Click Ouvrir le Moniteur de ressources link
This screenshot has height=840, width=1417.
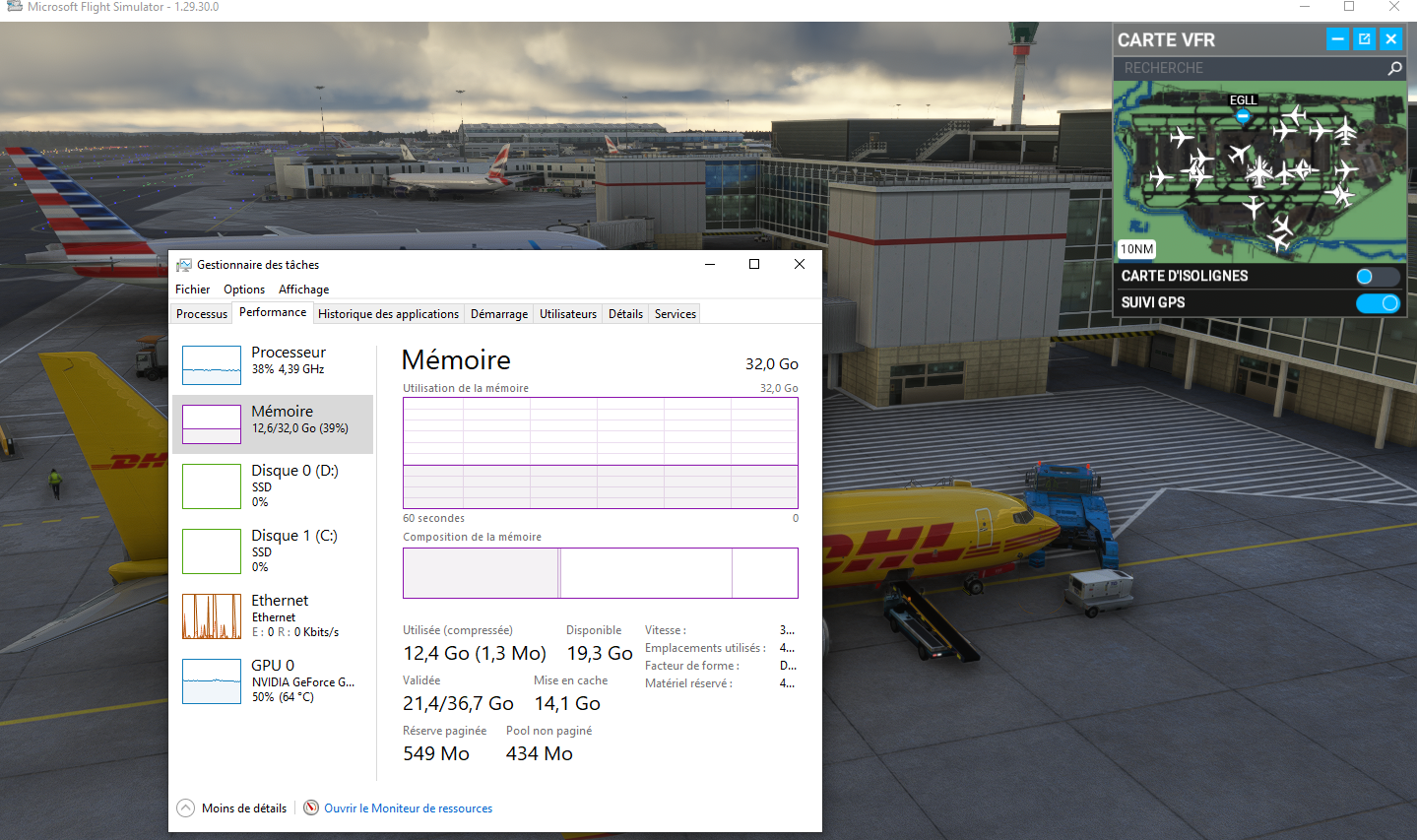coord(409,808)
